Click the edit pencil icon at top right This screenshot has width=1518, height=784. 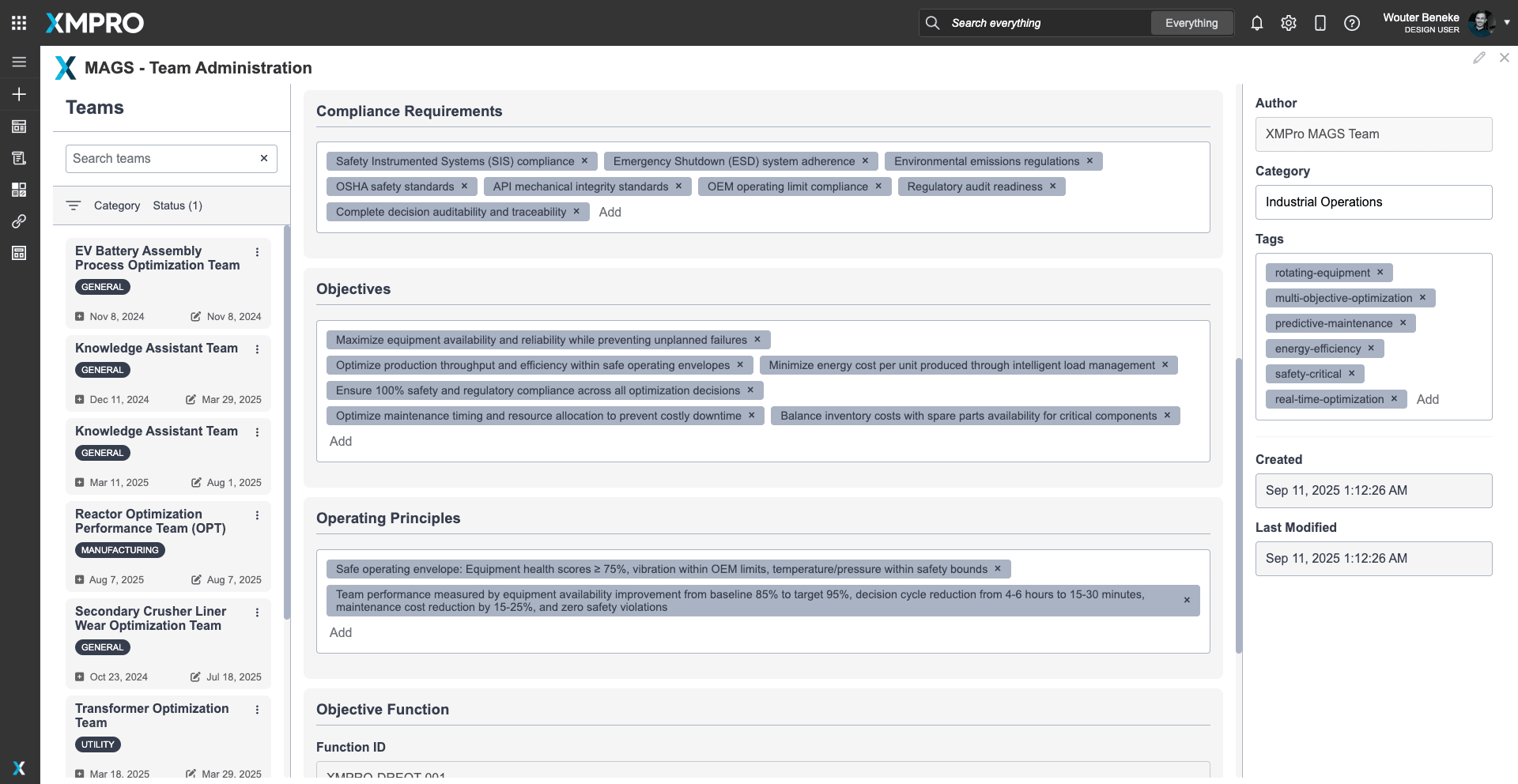coord(1478,58)
